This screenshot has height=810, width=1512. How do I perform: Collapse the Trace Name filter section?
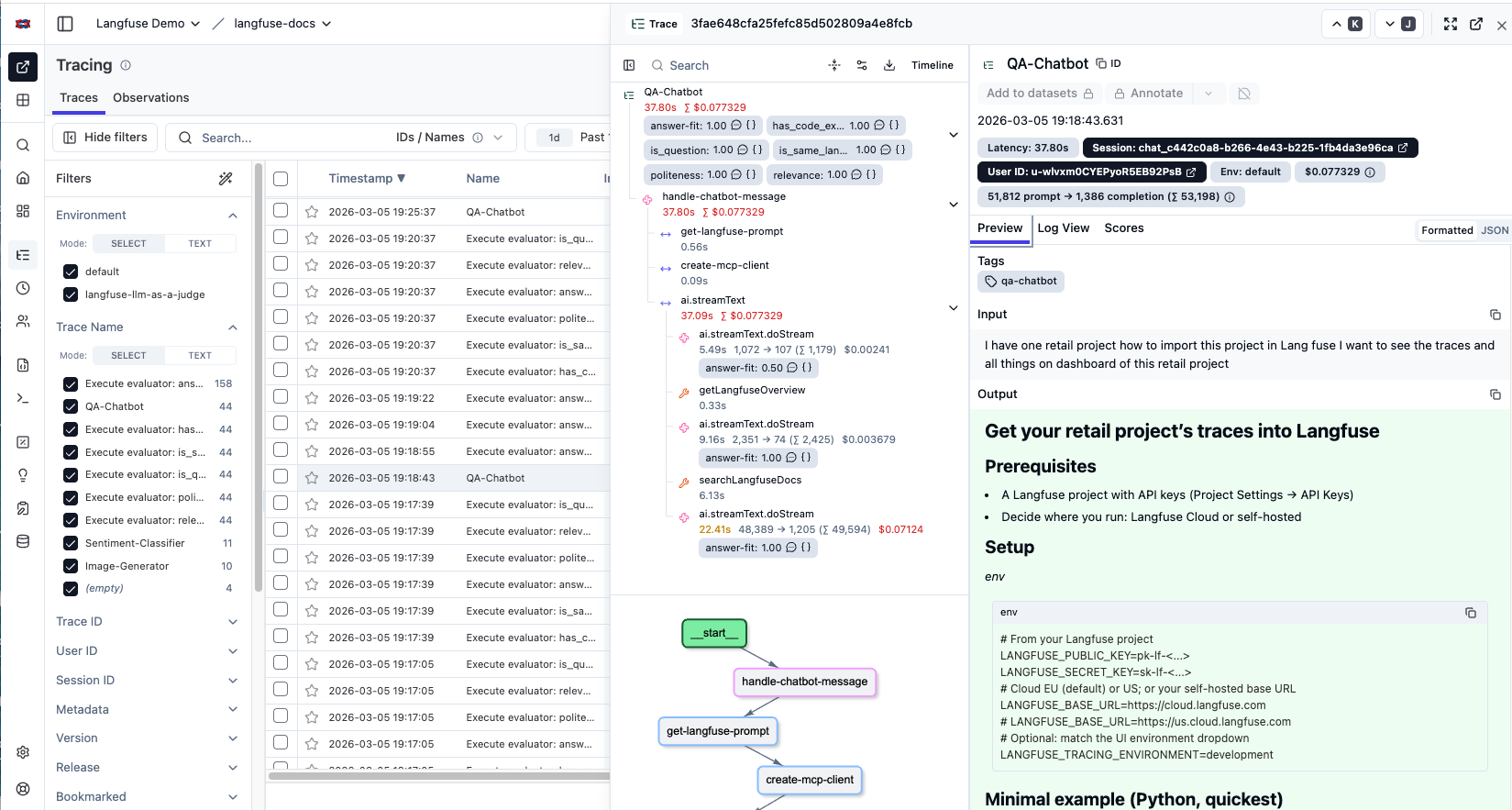click(x=232, y=327)
